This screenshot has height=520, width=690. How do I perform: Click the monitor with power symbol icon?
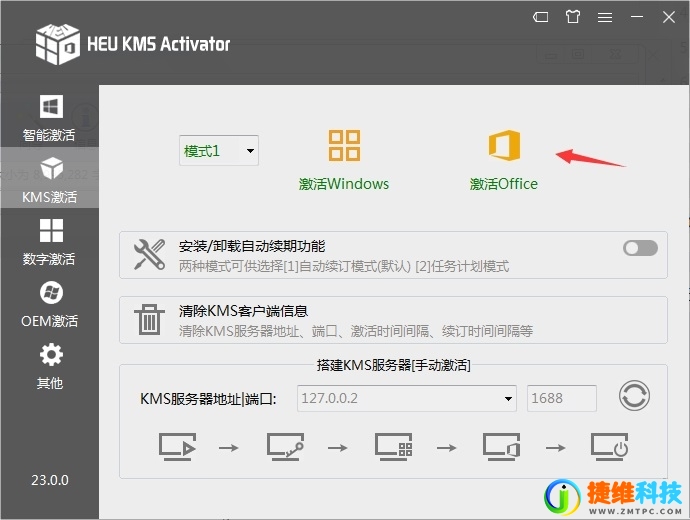(609, 447)
